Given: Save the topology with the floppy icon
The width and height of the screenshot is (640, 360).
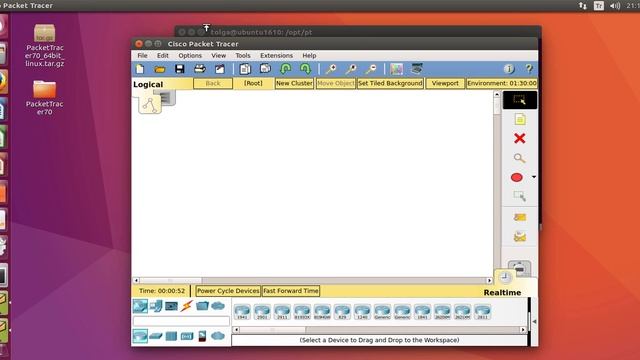Looking at the screenshot, I should (x=180, y=69).
